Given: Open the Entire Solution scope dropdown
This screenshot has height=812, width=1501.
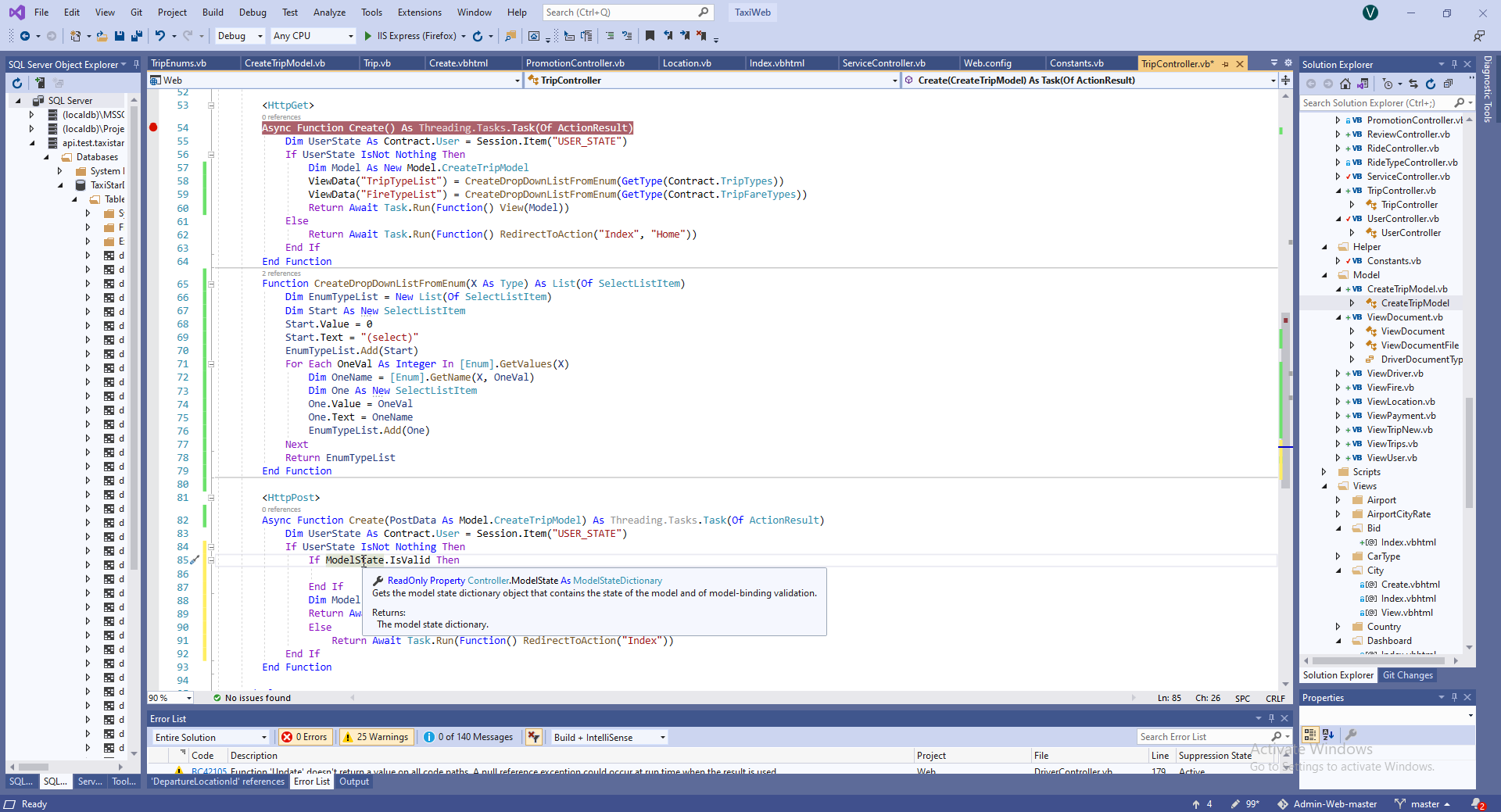Looking at the screenshot, I should (210, 737).
